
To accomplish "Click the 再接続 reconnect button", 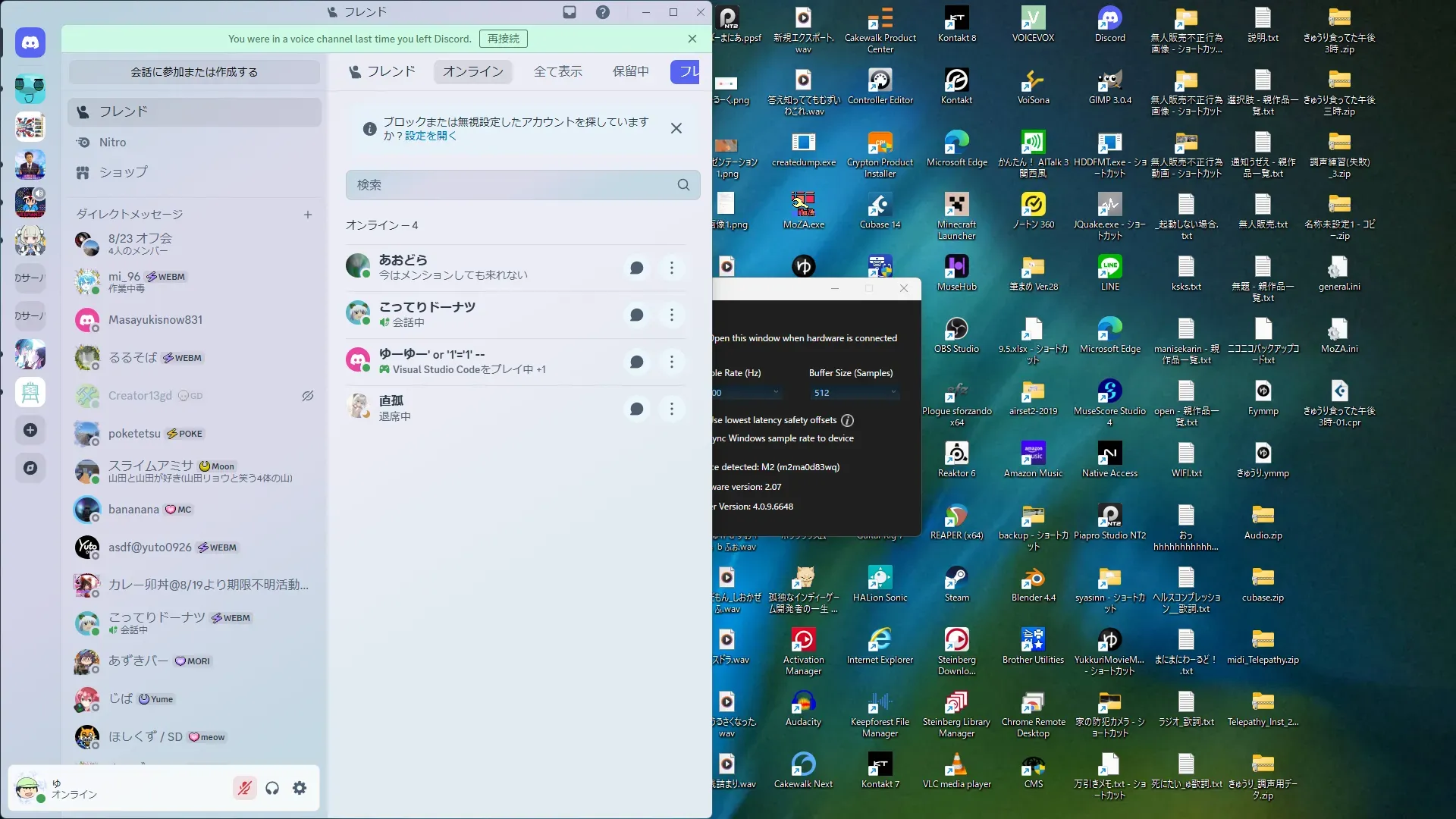I will click(x=504, y=39).
